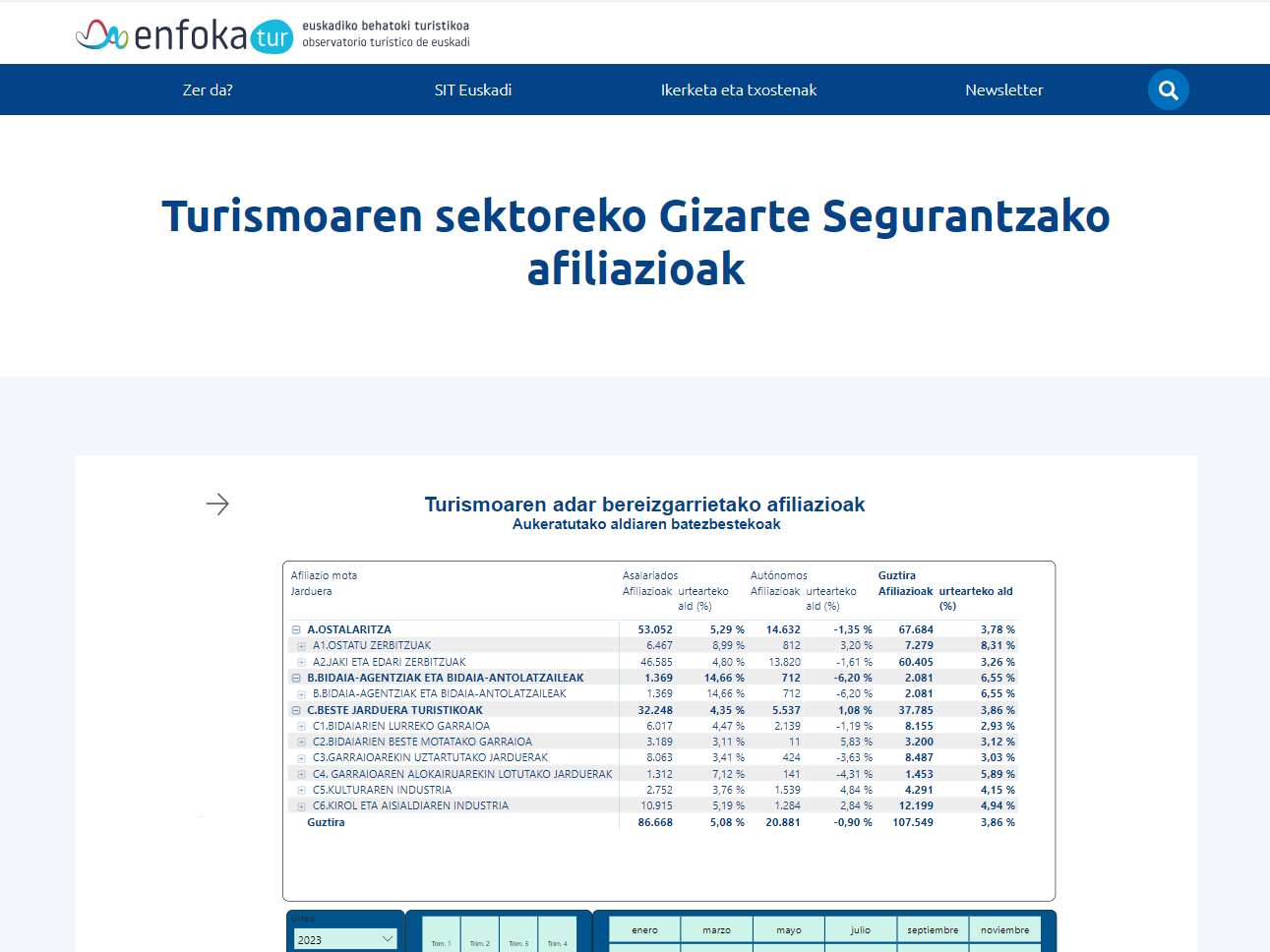Click the enfokatur logo
This screenshot has width=1270, height=952.
pyautogui.click(x=184, y=36)
